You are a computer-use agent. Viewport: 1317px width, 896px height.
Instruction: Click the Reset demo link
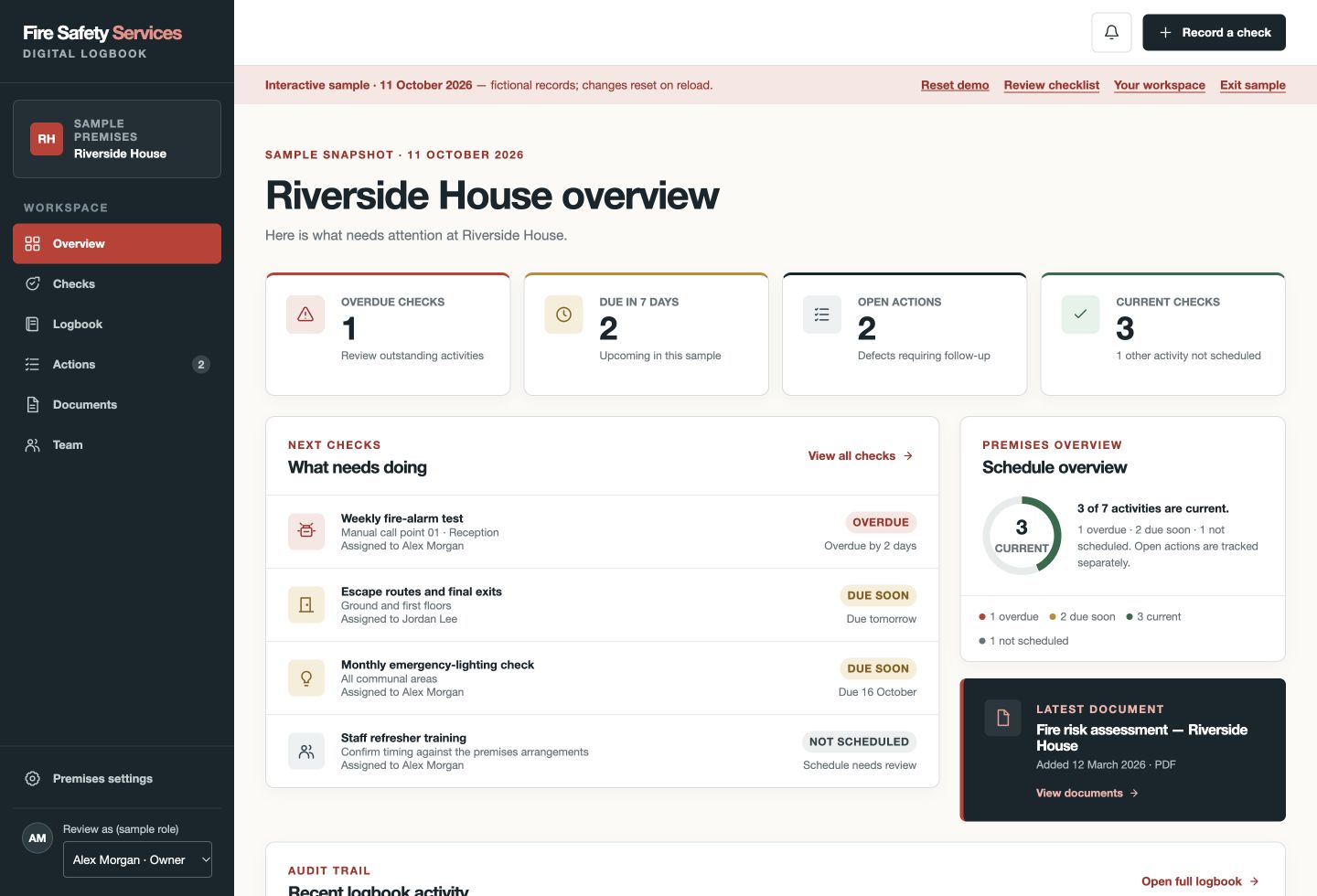coord(955,85)
